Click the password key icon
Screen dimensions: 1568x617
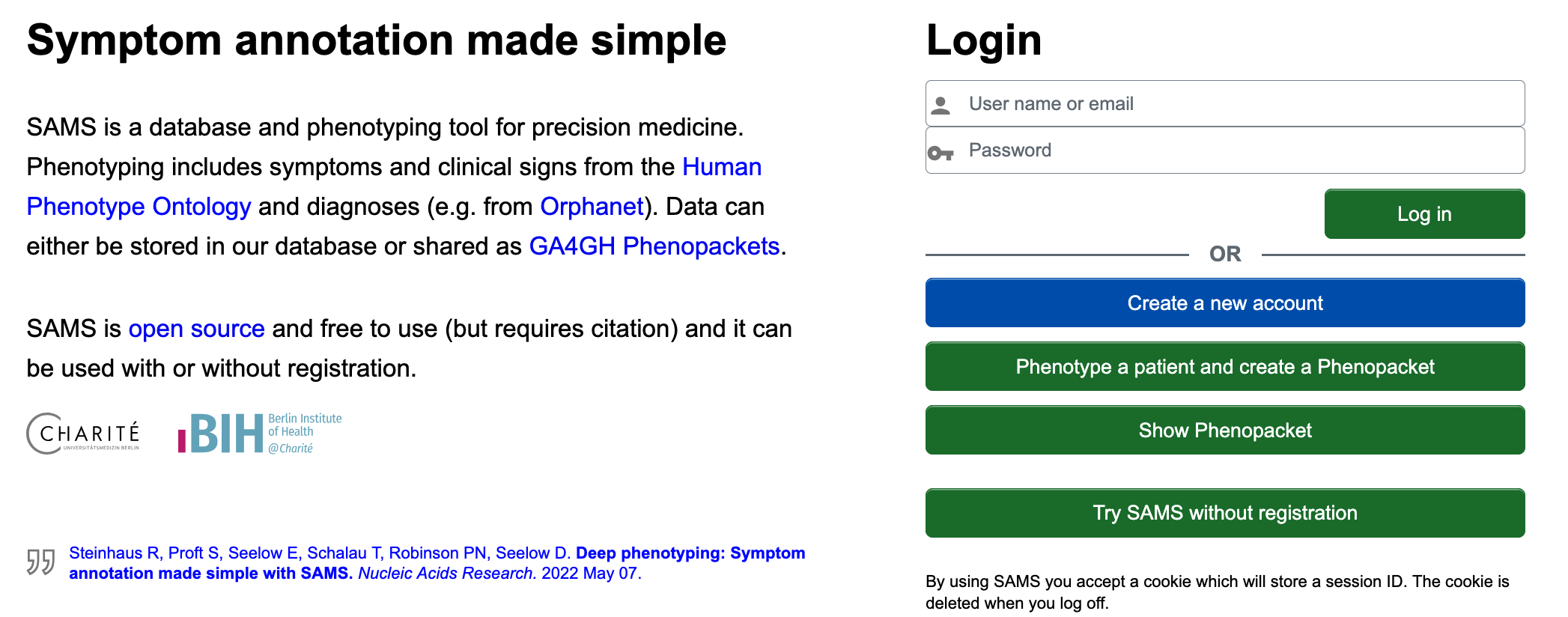(x=941, y=154)
